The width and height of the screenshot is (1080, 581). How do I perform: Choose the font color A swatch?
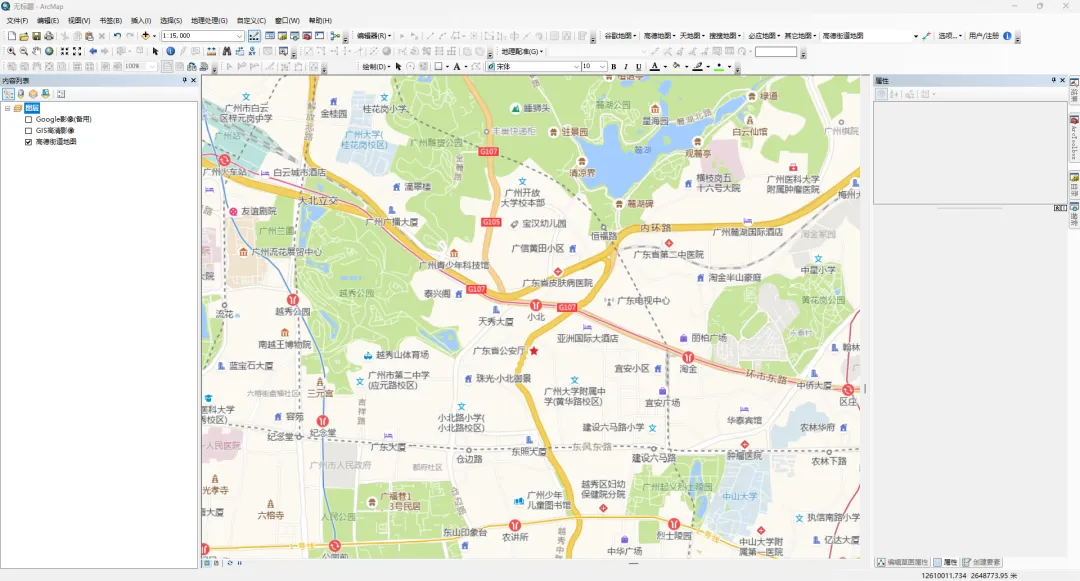pos(654,67)
